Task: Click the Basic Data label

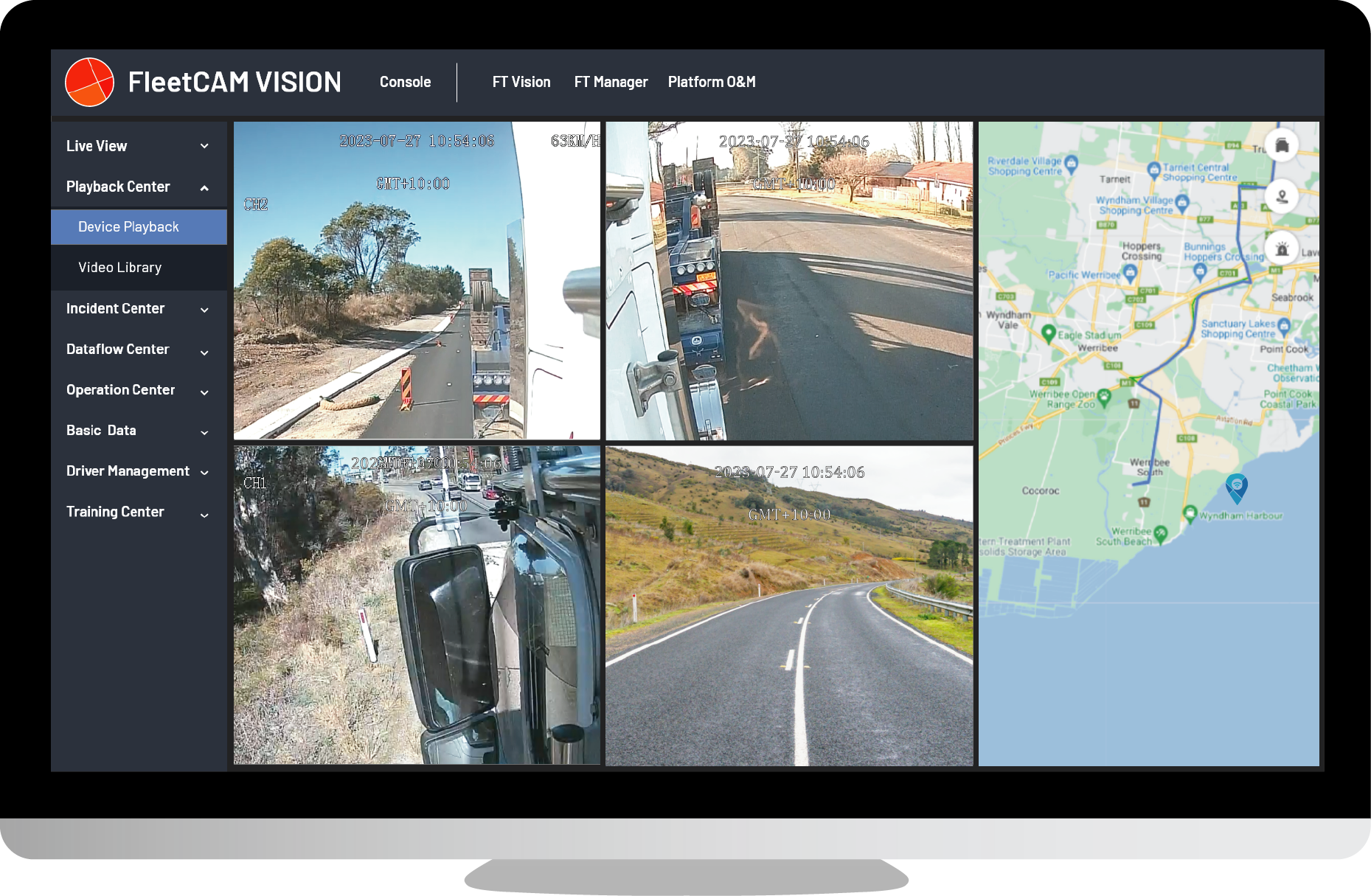Action: (x=101, y=430)
